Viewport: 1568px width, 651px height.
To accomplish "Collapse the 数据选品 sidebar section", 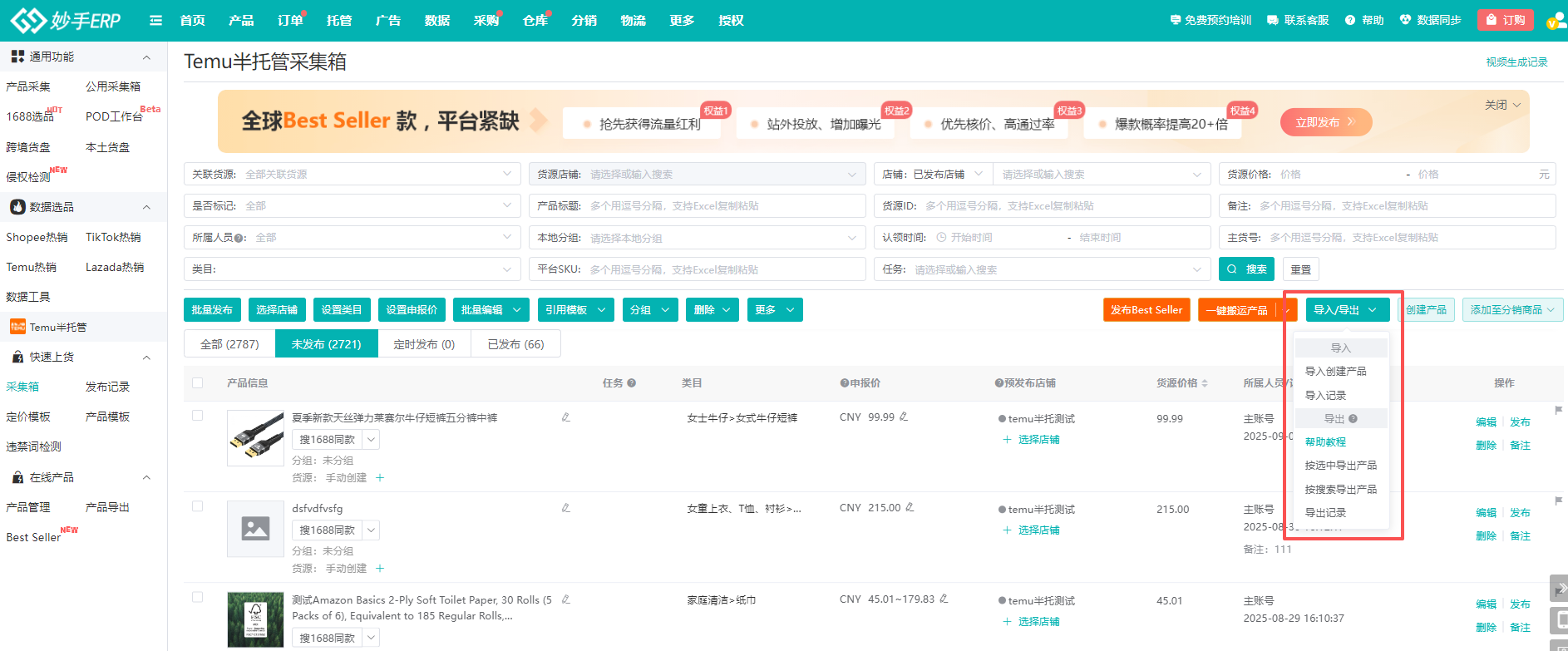I will (146, 207).
